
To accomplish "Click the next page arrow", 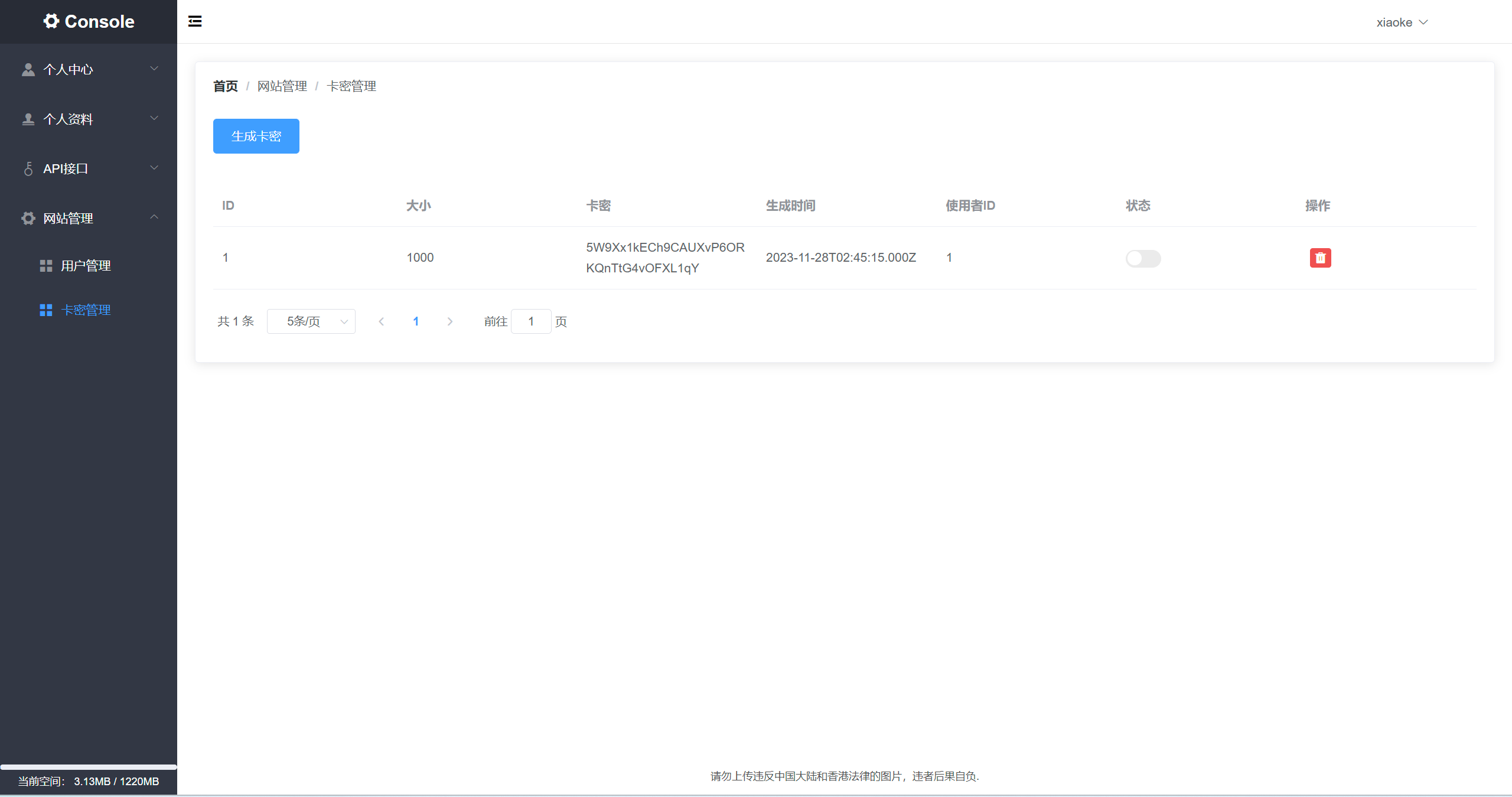I will pos(450,321).
